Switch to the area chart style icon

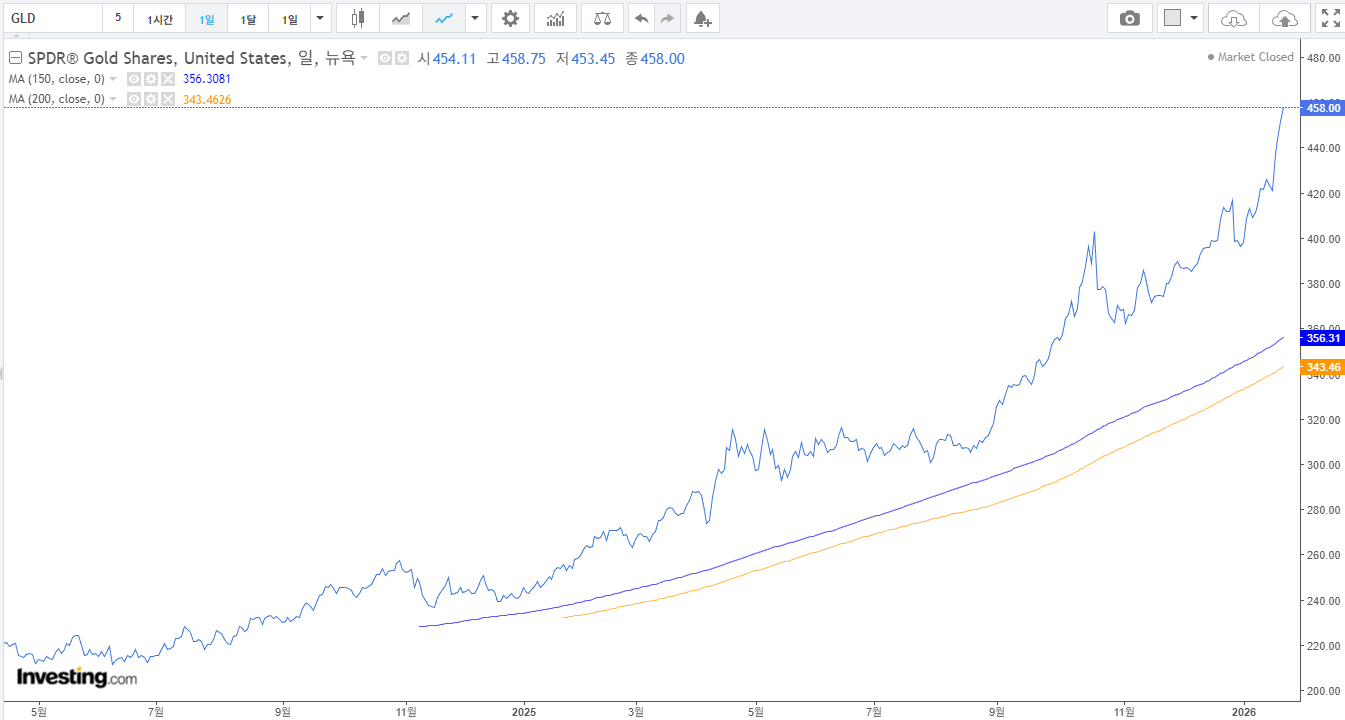tap(401, 18)
